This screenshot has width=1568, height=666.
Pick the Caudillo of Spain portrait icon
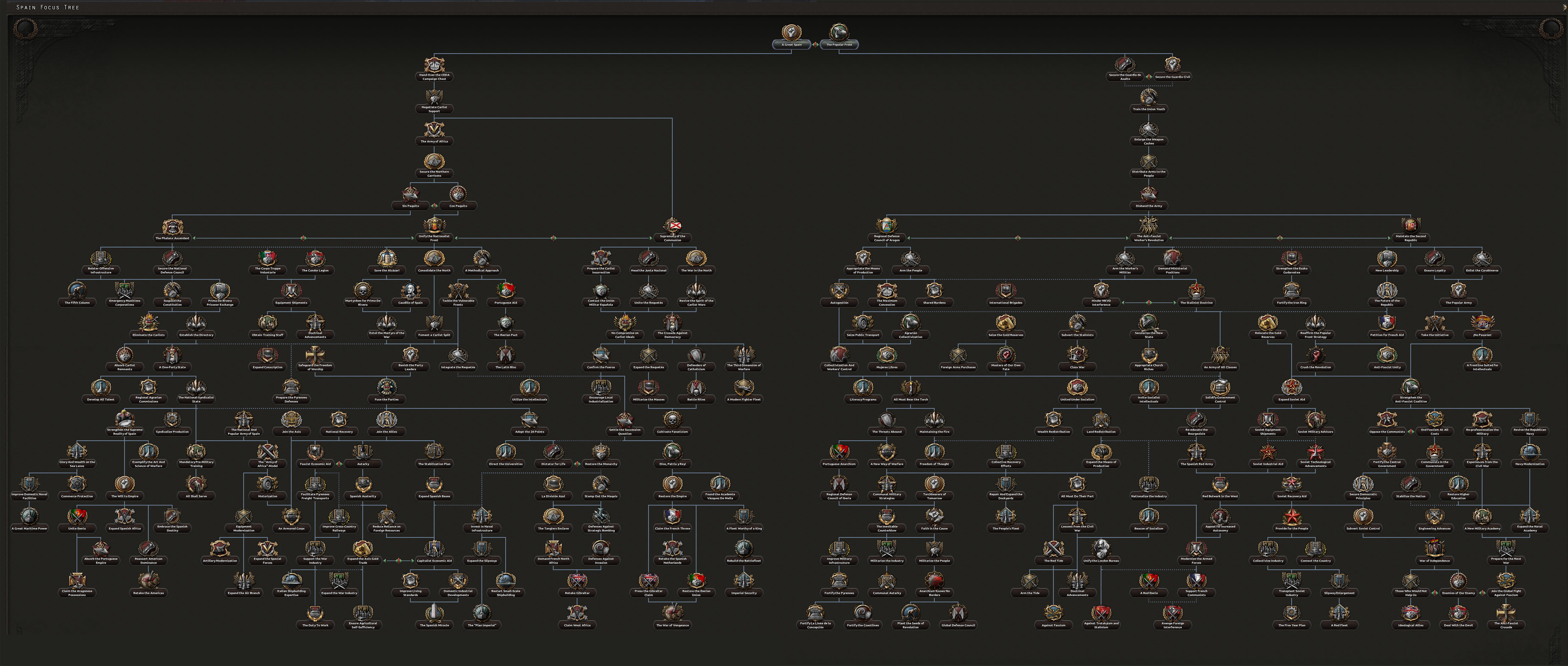click(410, 291)
